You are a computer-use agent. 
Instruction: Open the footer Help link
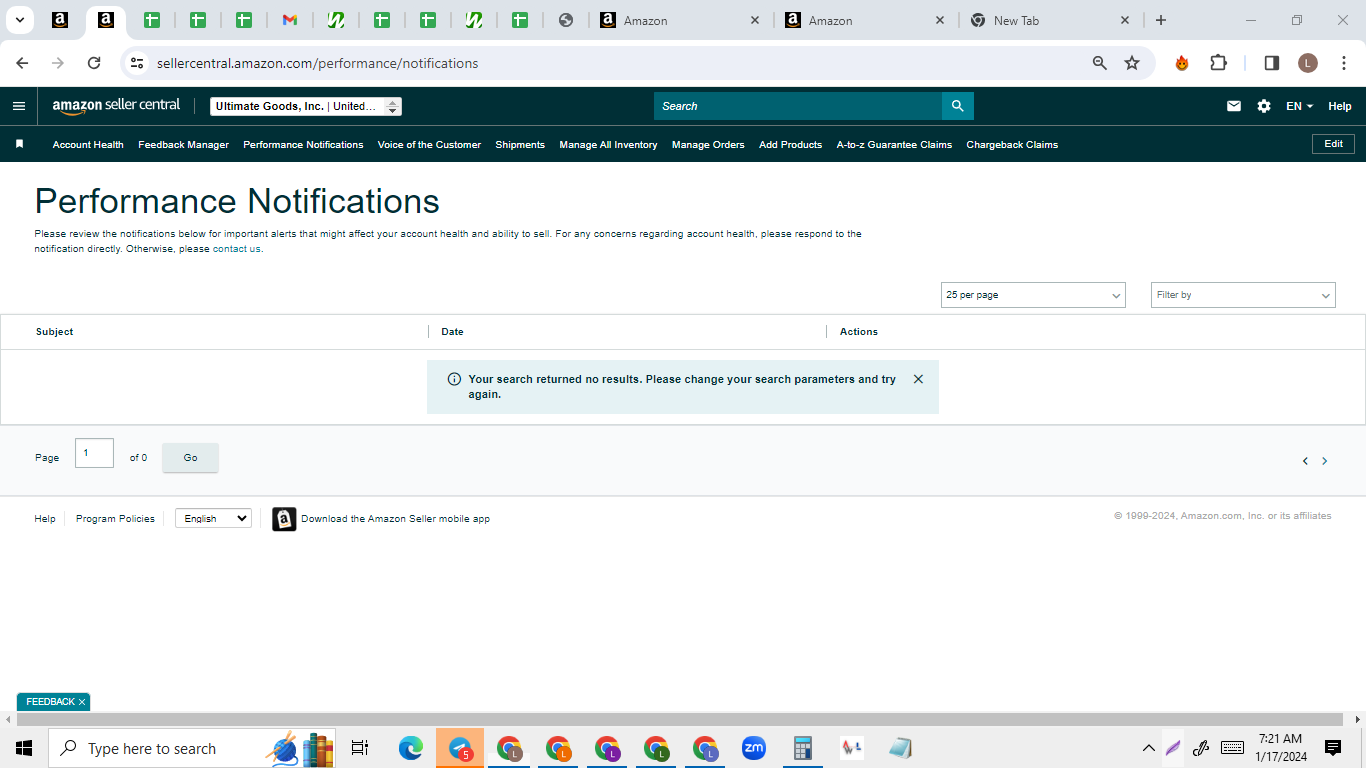pos(45,519)
